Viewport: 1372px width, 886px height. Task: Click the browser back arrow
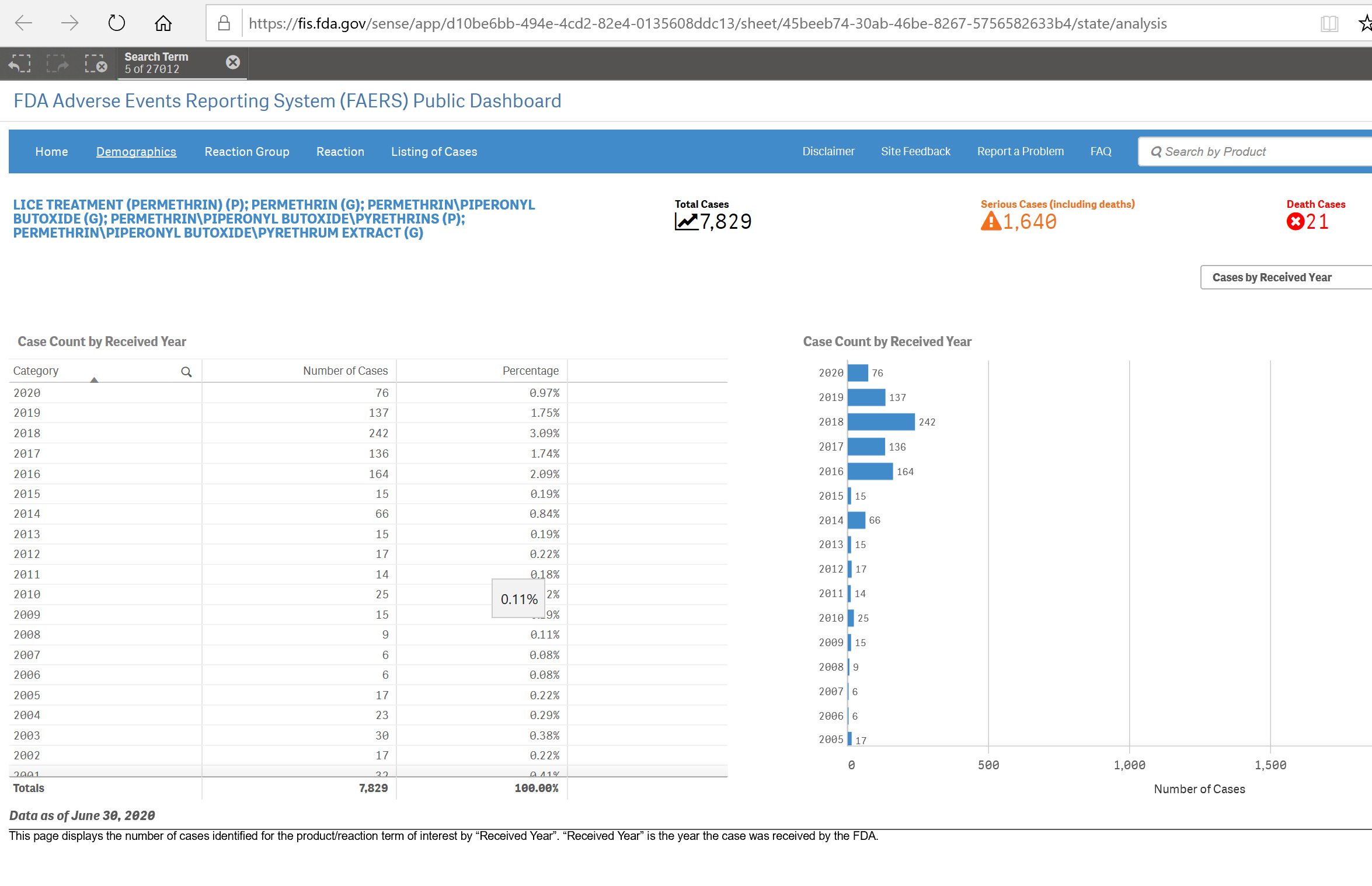point(23,23)
